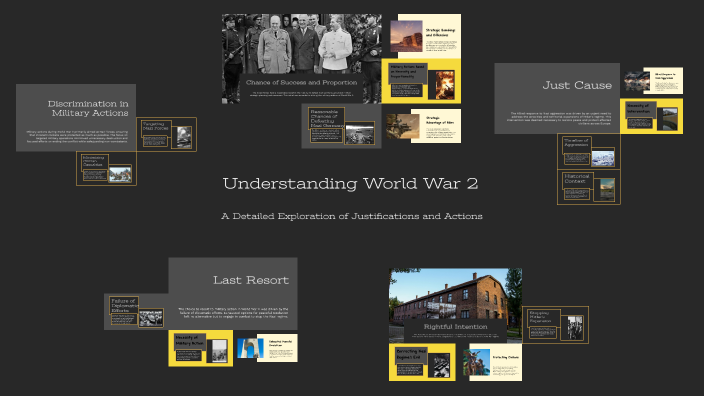Open the Last Resort topic frame
The height and width of the screenshot is (396, 704).
233,294
